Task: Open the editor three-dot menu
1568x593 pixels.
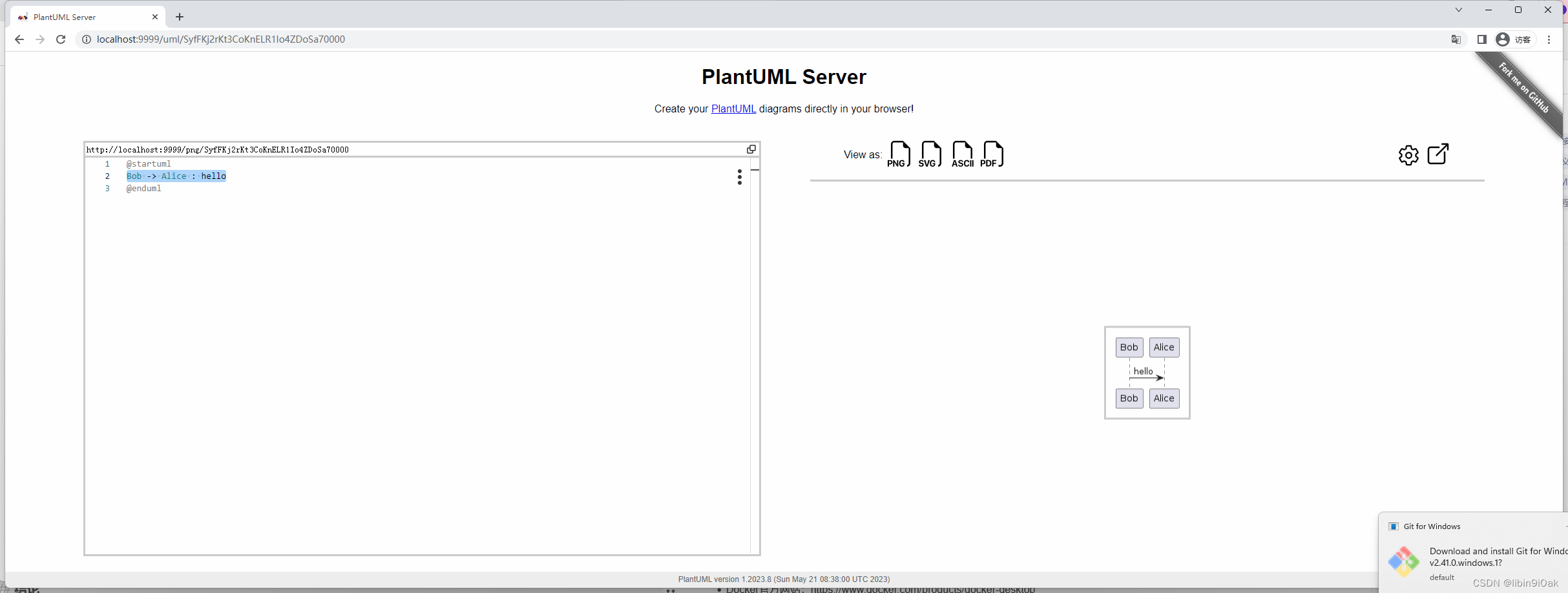Action: tap(740, 177)
